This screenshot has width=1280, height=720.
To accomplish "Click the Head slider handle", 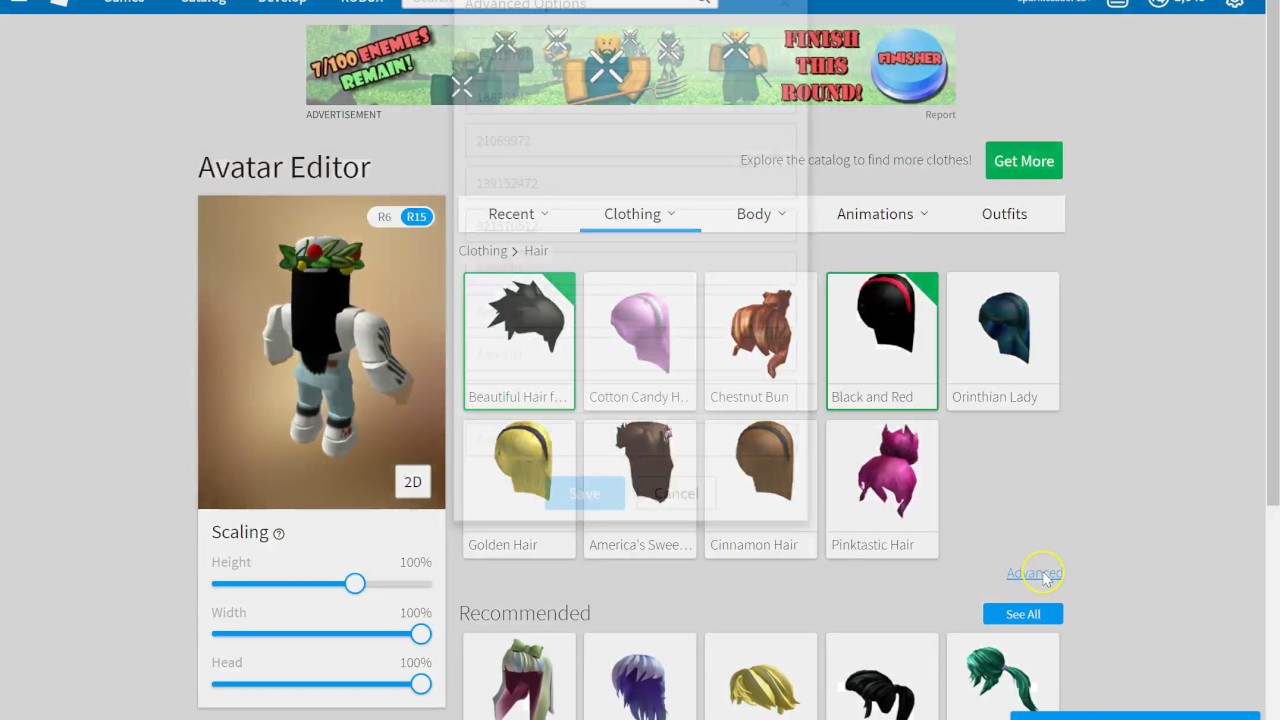I will (421, 684).
